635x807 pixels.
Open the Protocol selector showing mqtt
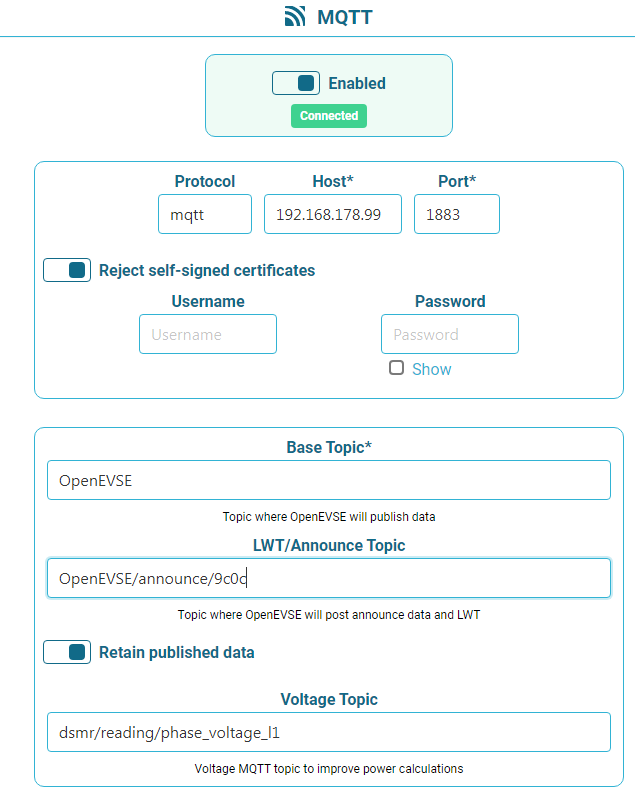(x=204, y=213)
